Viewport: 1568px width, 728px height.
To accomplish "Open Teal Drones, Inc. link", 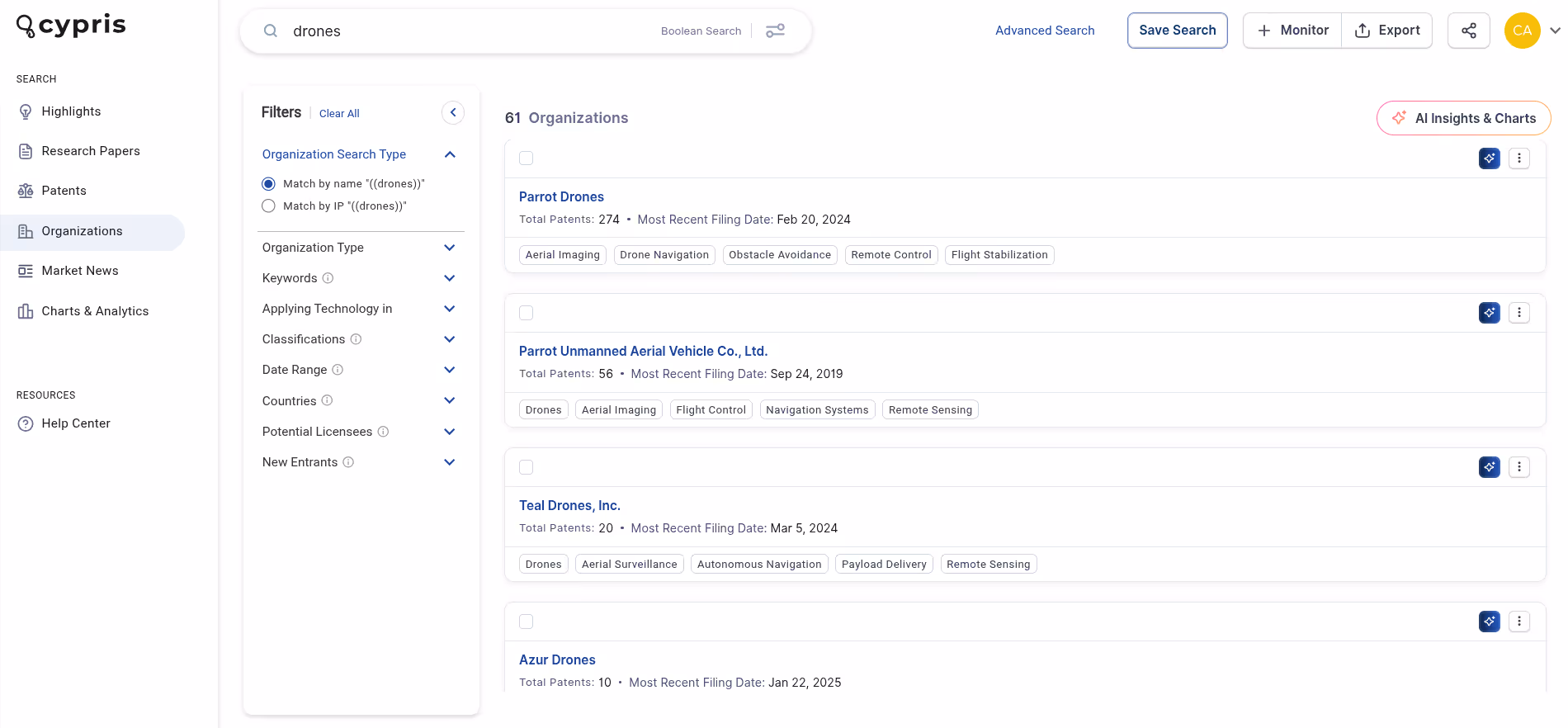I will click(x=569, y=505).
